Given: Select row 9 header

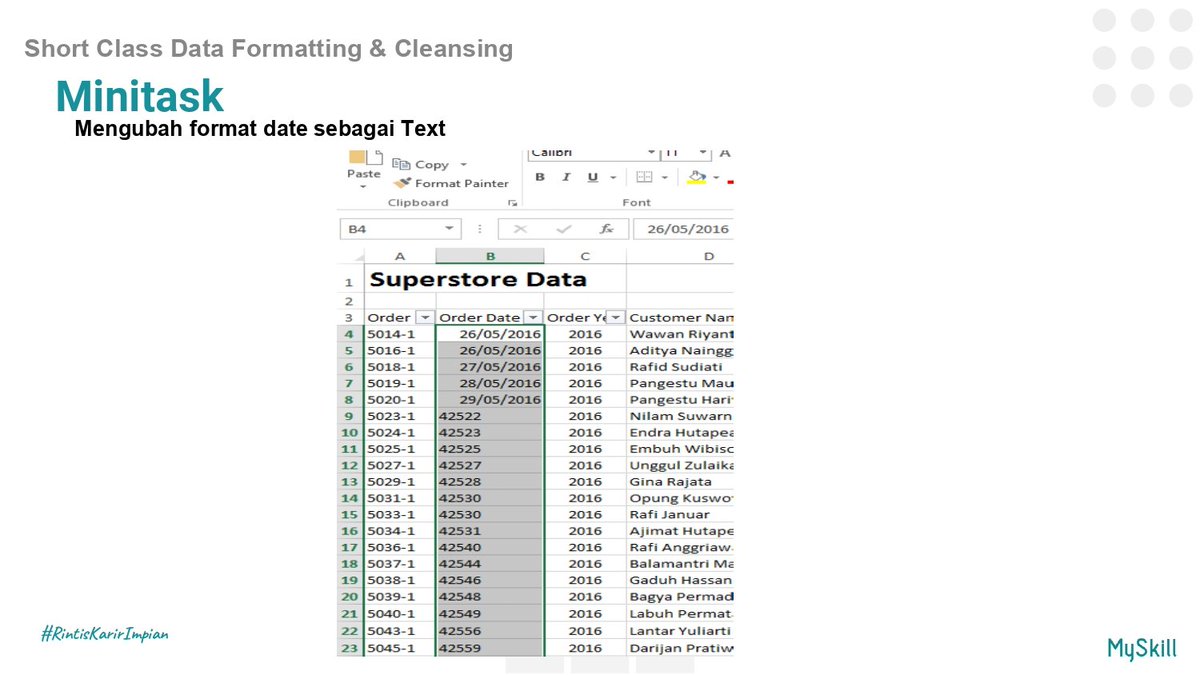Looking at the screenshot, I should [350, 416].
